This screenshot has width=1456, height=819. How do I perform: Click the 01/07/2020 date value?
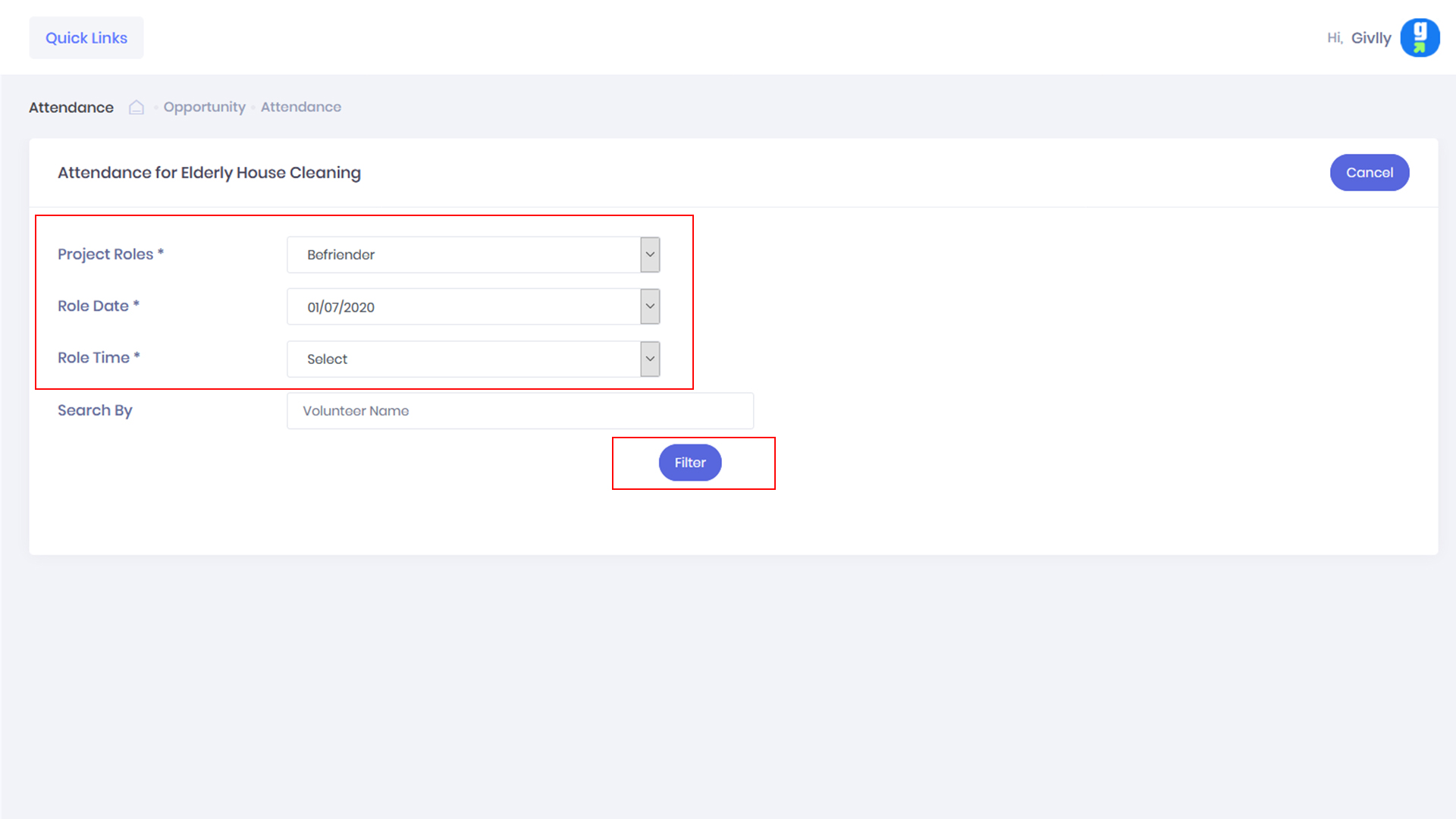(341, 307)
